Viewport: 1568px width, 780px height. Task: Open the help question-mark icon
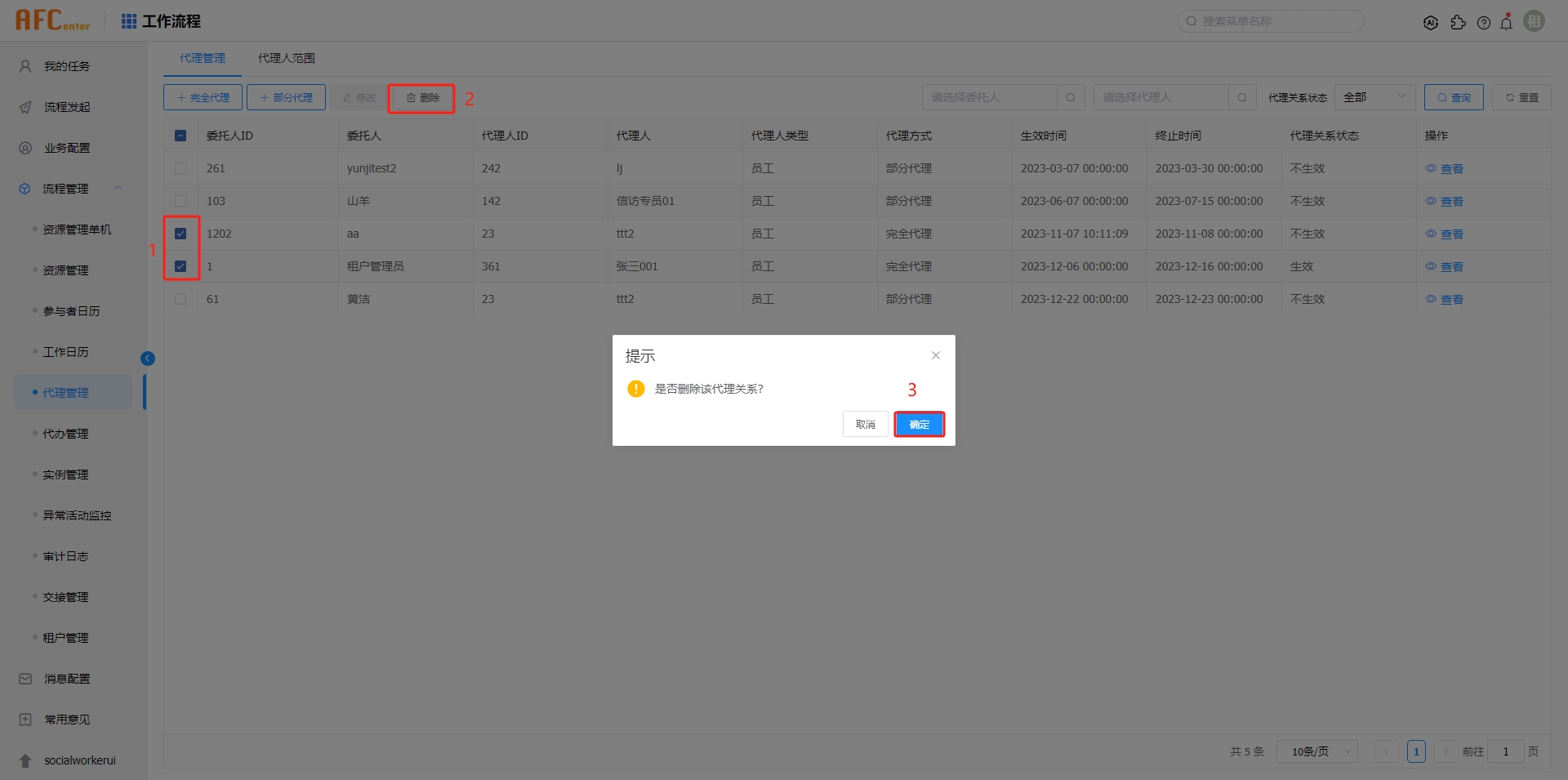[1485, 22]
